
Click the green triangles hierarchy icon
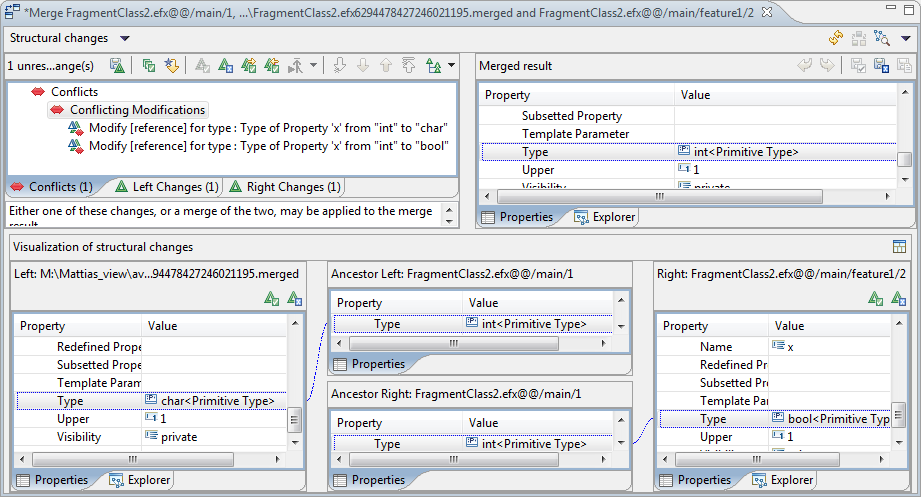tap(433, 65)
